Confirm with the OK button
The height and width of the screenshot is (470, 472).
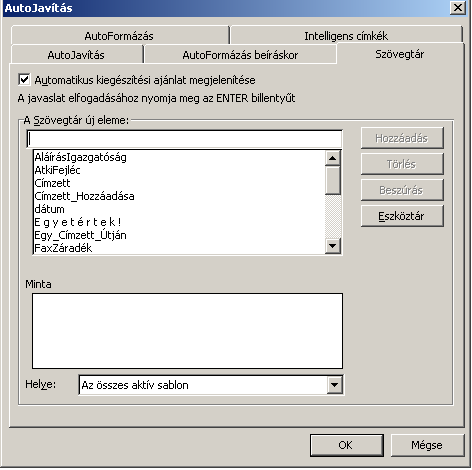[x=346, y=445]
